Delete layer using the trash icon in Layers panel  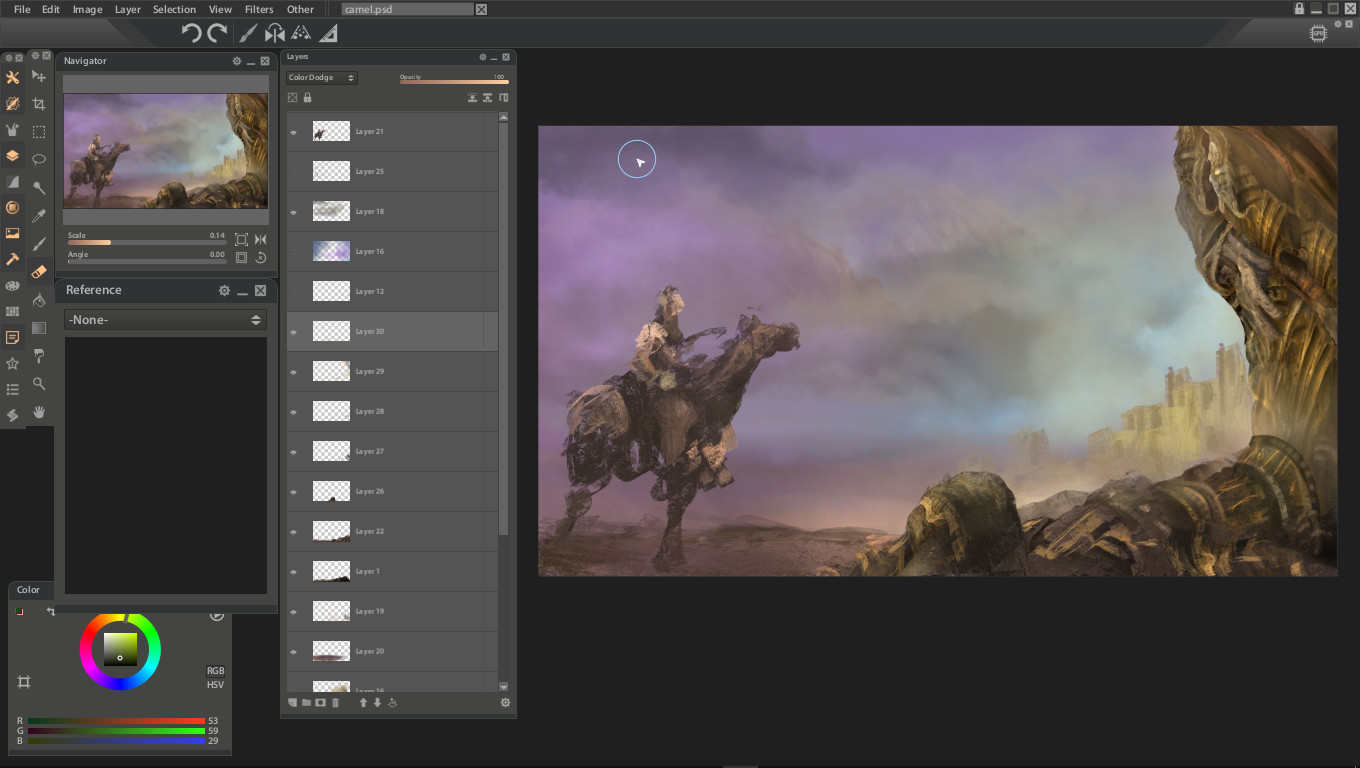(x=336, y=703)
